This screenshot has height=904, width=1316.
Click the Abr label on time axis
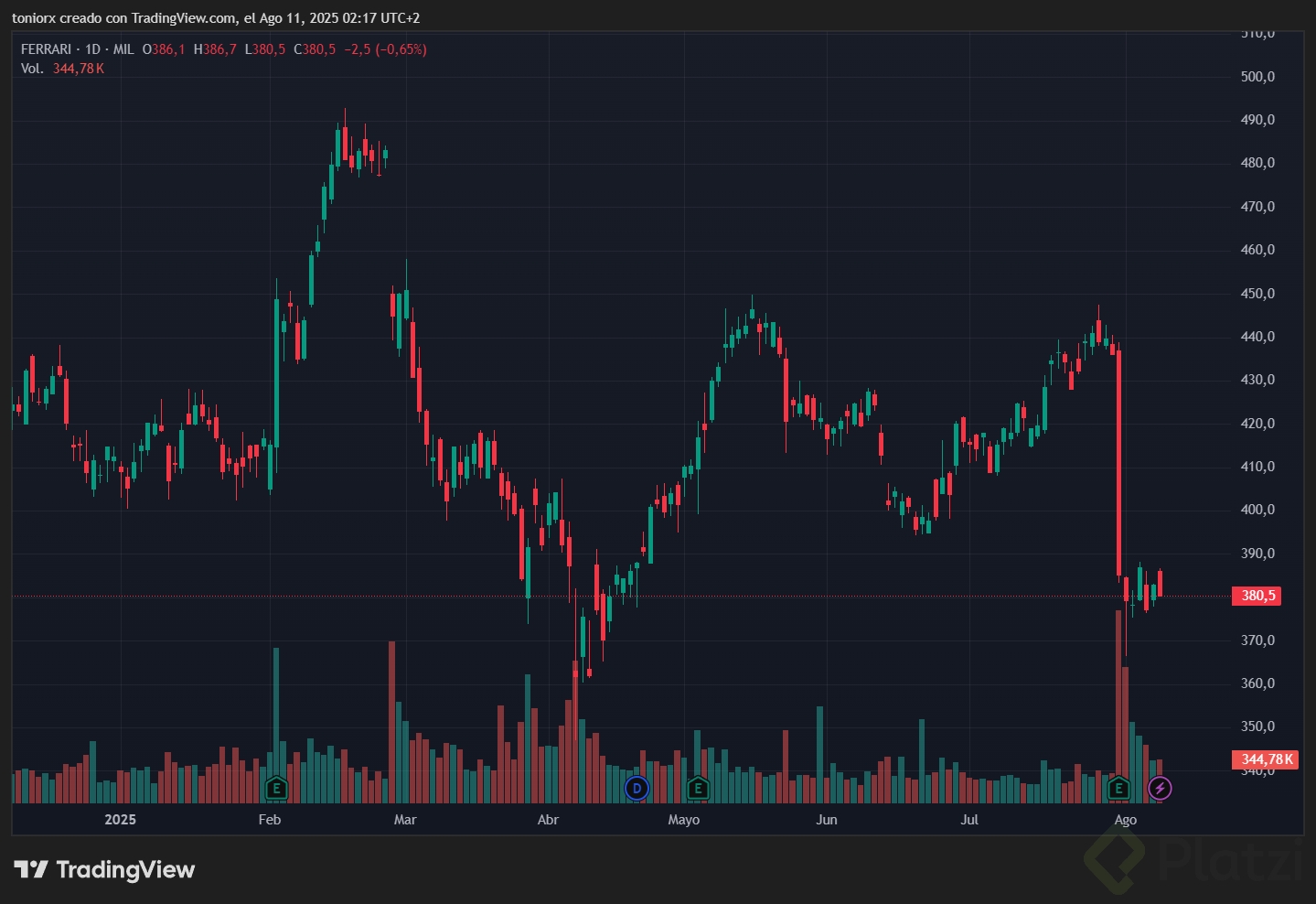548,820
